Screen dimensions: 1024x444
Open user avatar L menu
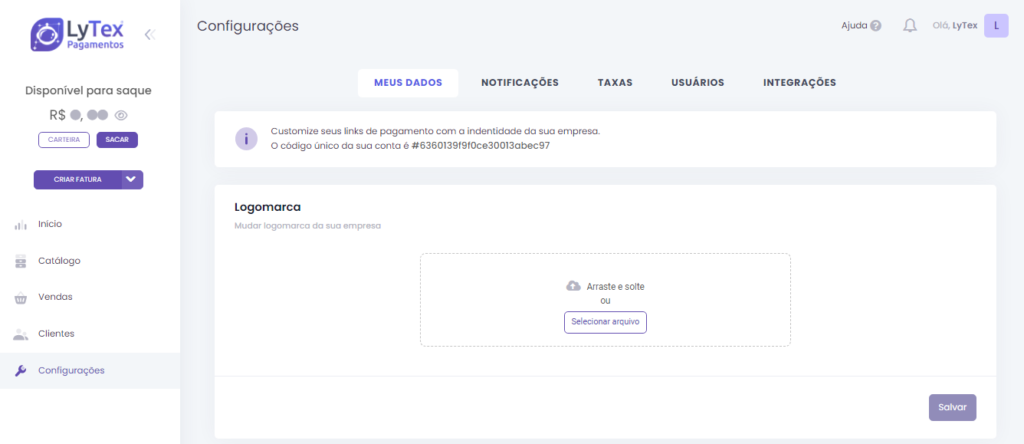[x=996, y=26]
